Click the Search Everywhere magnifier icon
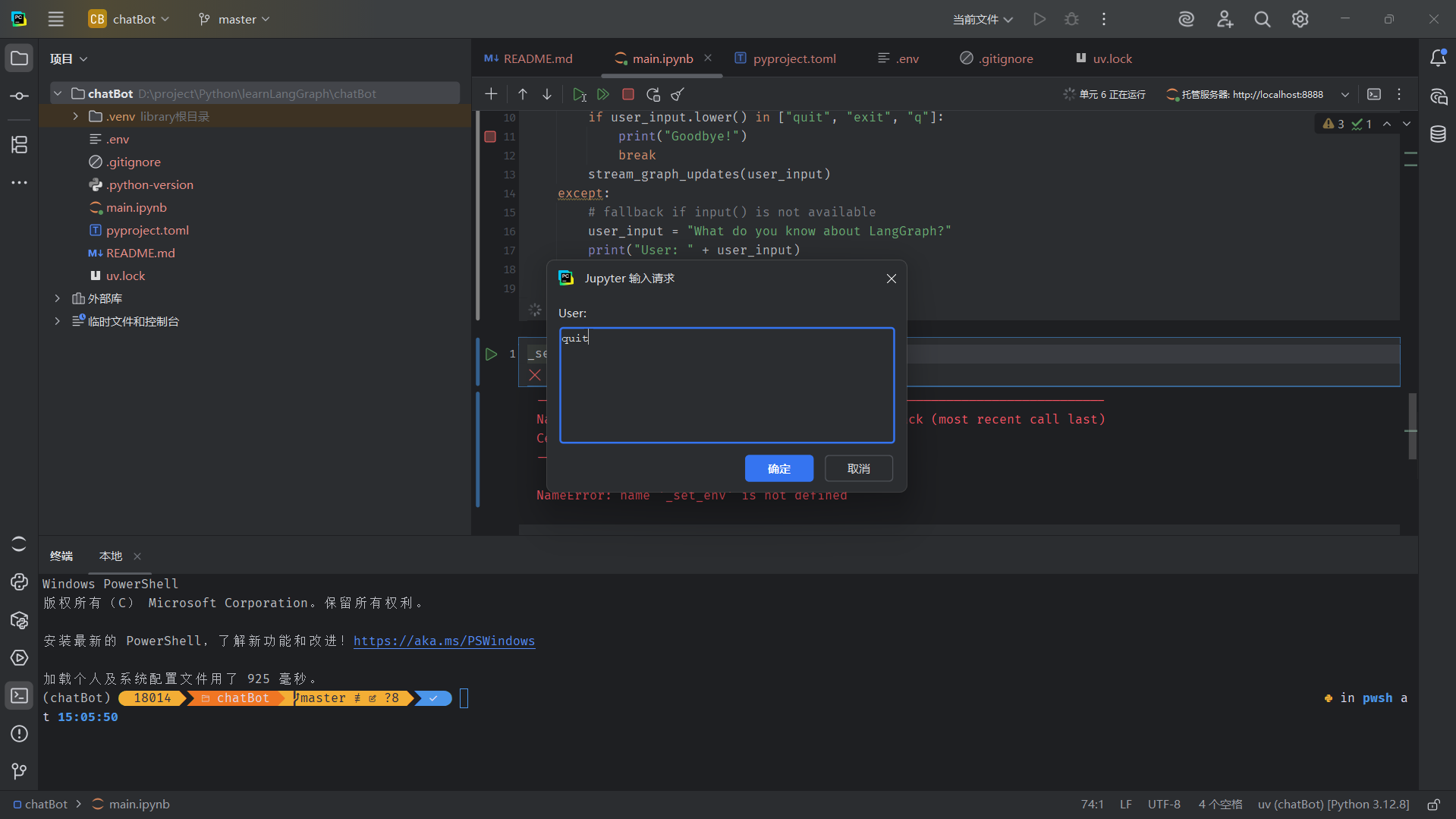 [x=1262, y=19]
